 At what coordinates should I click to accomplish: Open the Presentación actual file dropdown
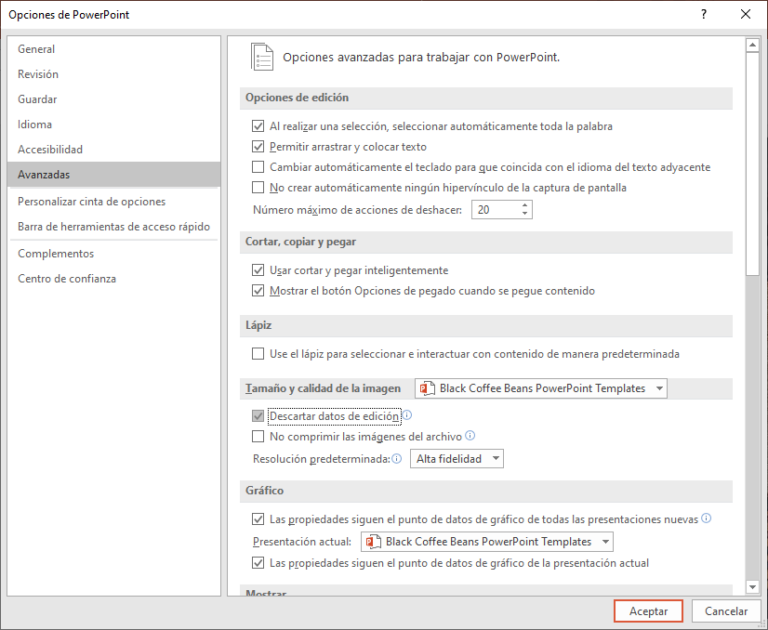(x=604, y=542)
